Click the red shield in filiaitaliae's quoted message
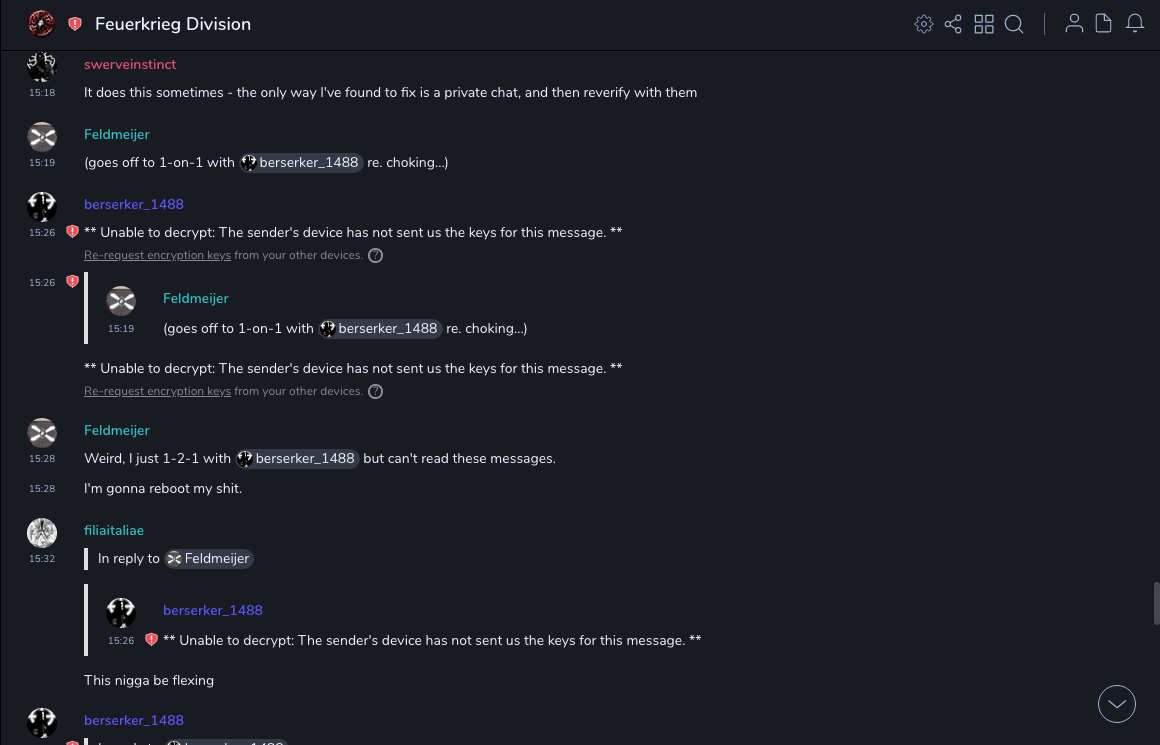 pos(151,640)
